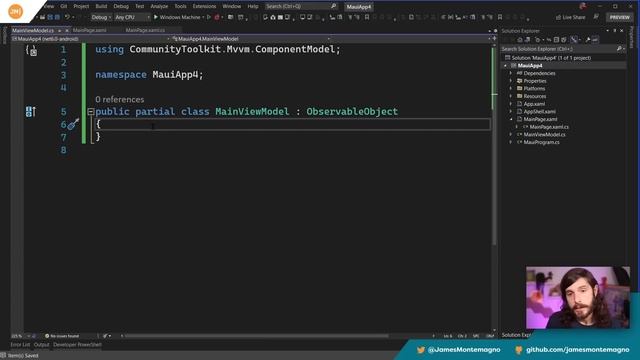
Task: Collapse the MauiApp4 project node arrow
Action: (505, 66)
